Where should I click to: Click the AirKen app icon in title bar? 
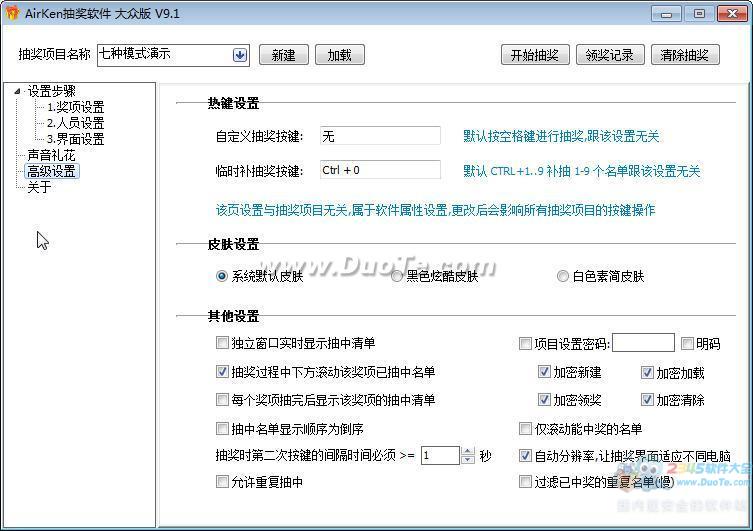tap(12, 13)
